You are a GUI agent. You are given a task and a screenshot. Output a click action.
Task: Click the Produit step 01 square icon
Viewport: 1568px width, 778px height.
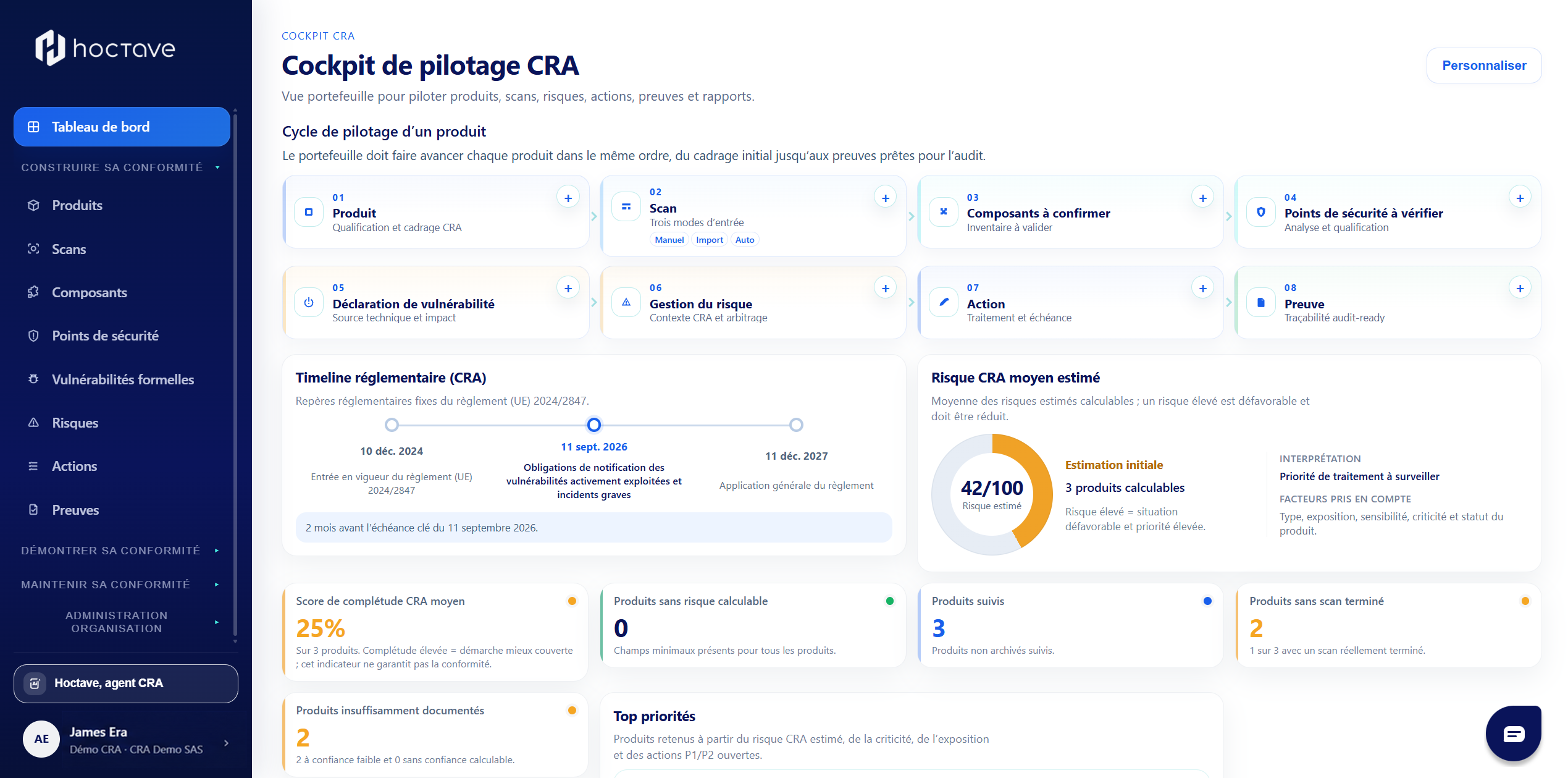tap(309, 212)
